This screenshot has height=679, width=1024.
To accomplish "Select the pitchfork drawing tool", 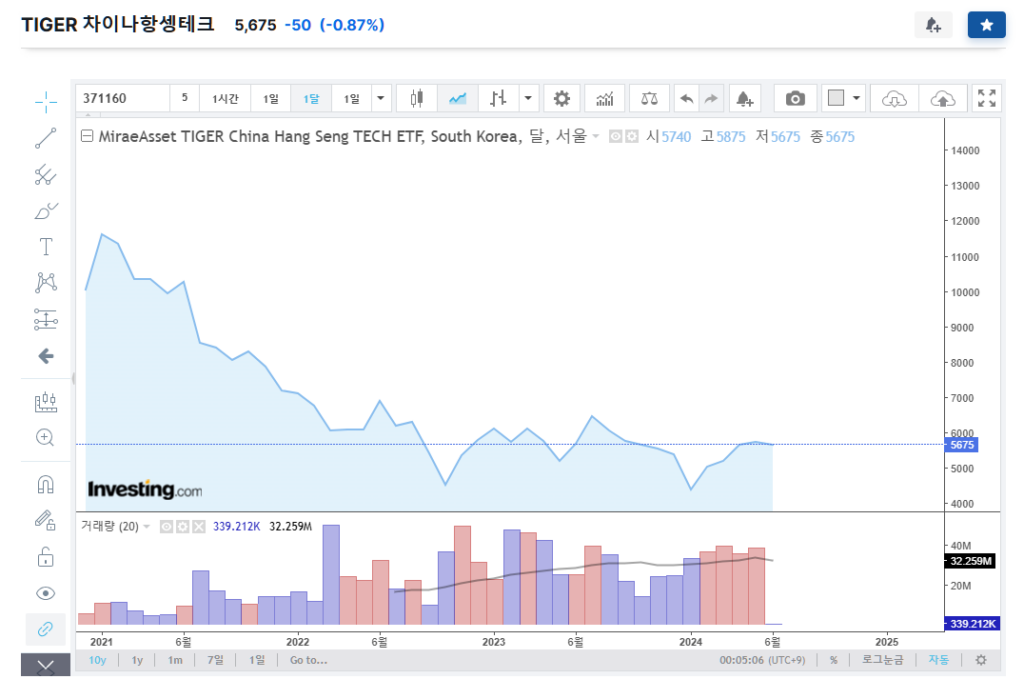I will (x=46, y=174).
